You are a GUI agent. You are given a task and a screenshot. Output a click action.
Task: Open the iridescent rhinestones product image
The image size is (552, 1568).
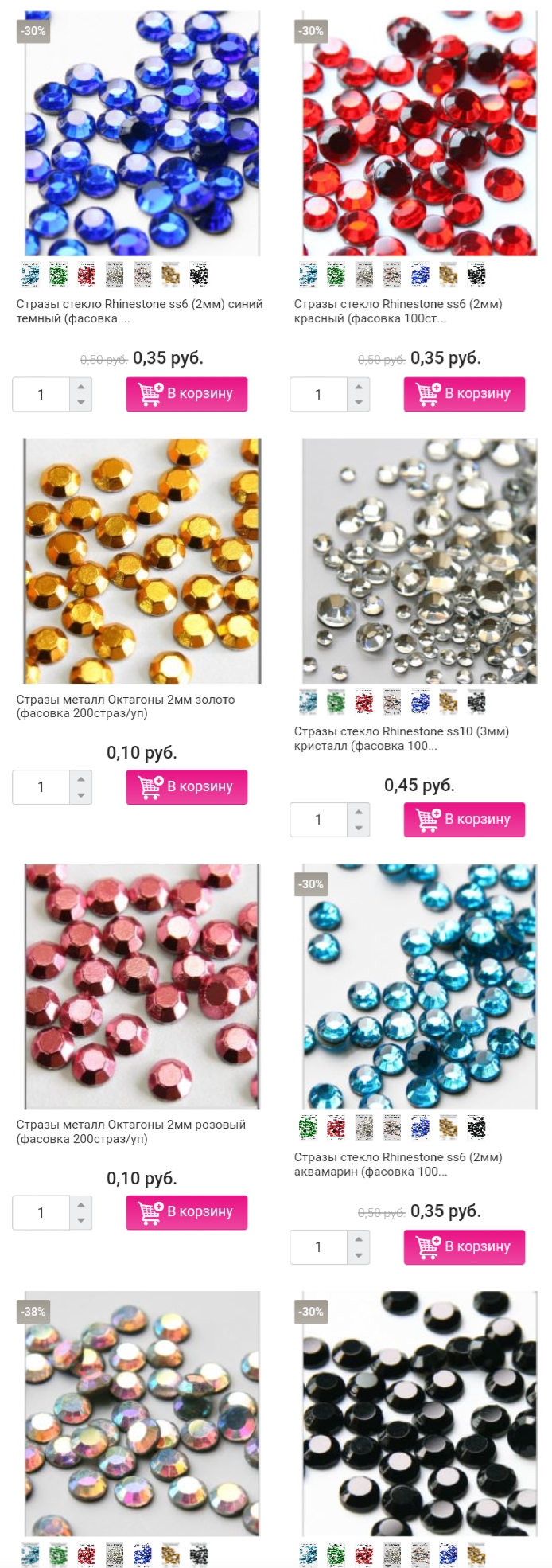[142, 1414]
